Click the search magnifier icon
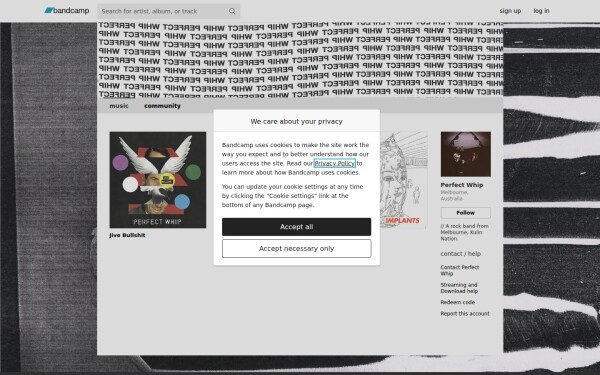Screen dimensions: 600x375 click(232, 11)
